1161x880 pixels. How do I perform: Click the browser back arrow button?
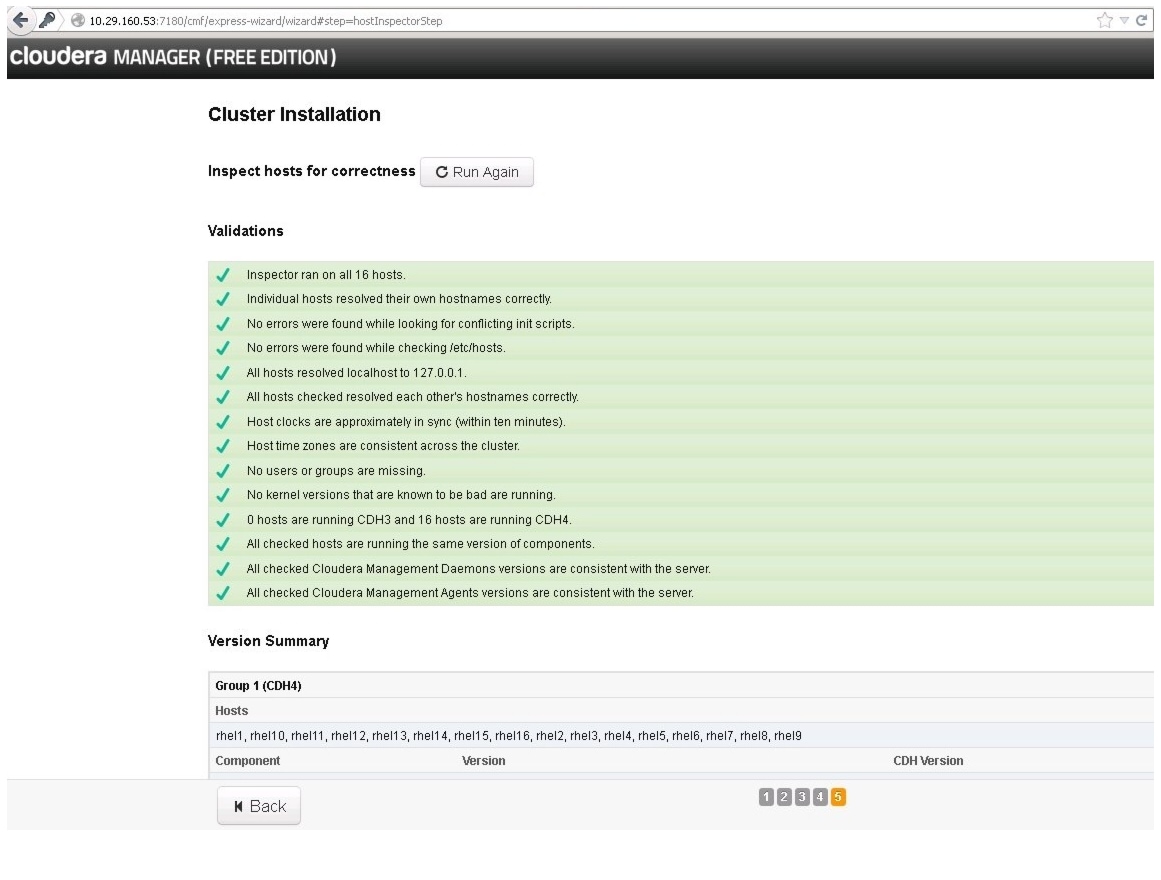point(21,21)
